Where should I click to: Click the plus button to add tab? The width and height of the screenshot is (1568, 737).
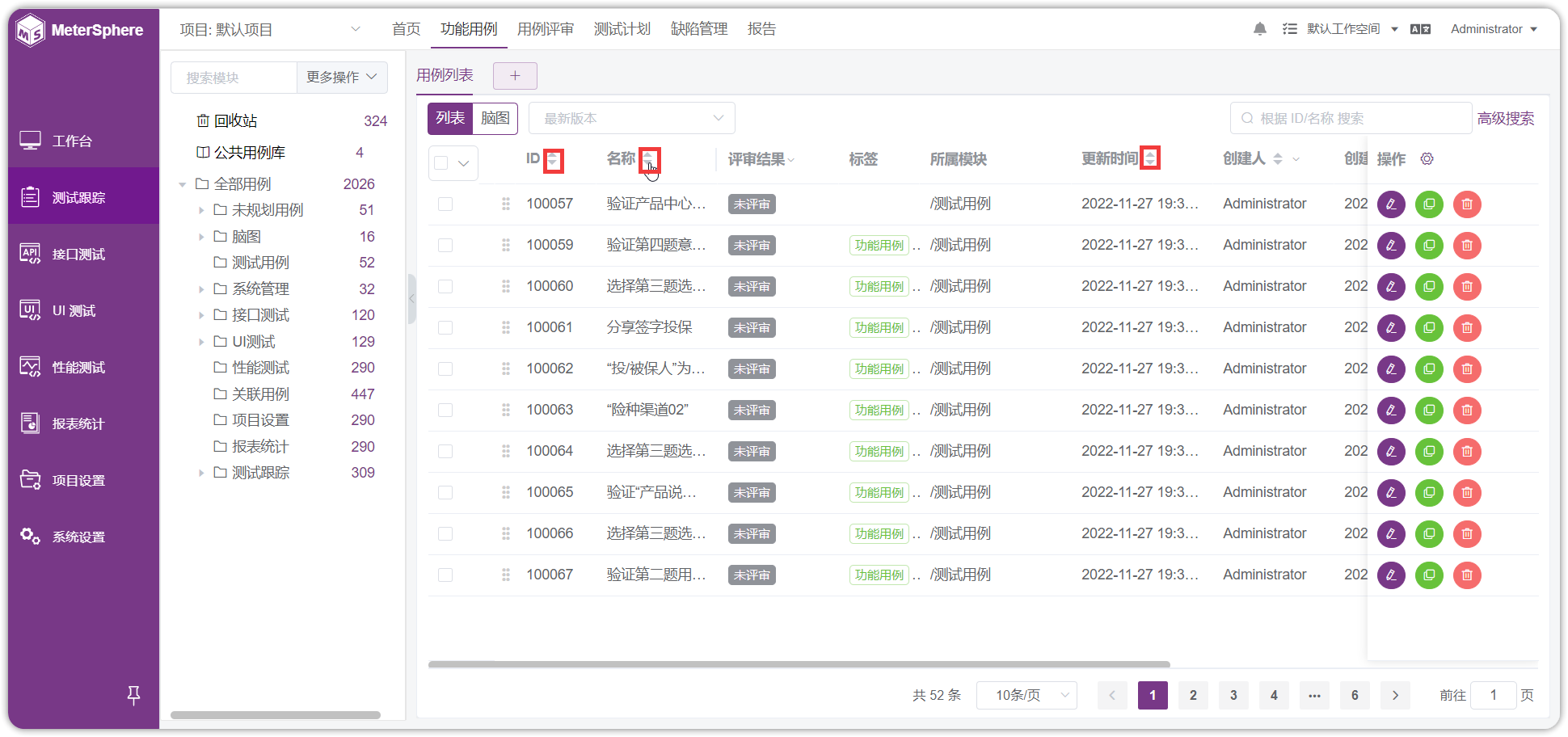click(x=515, y=76)
